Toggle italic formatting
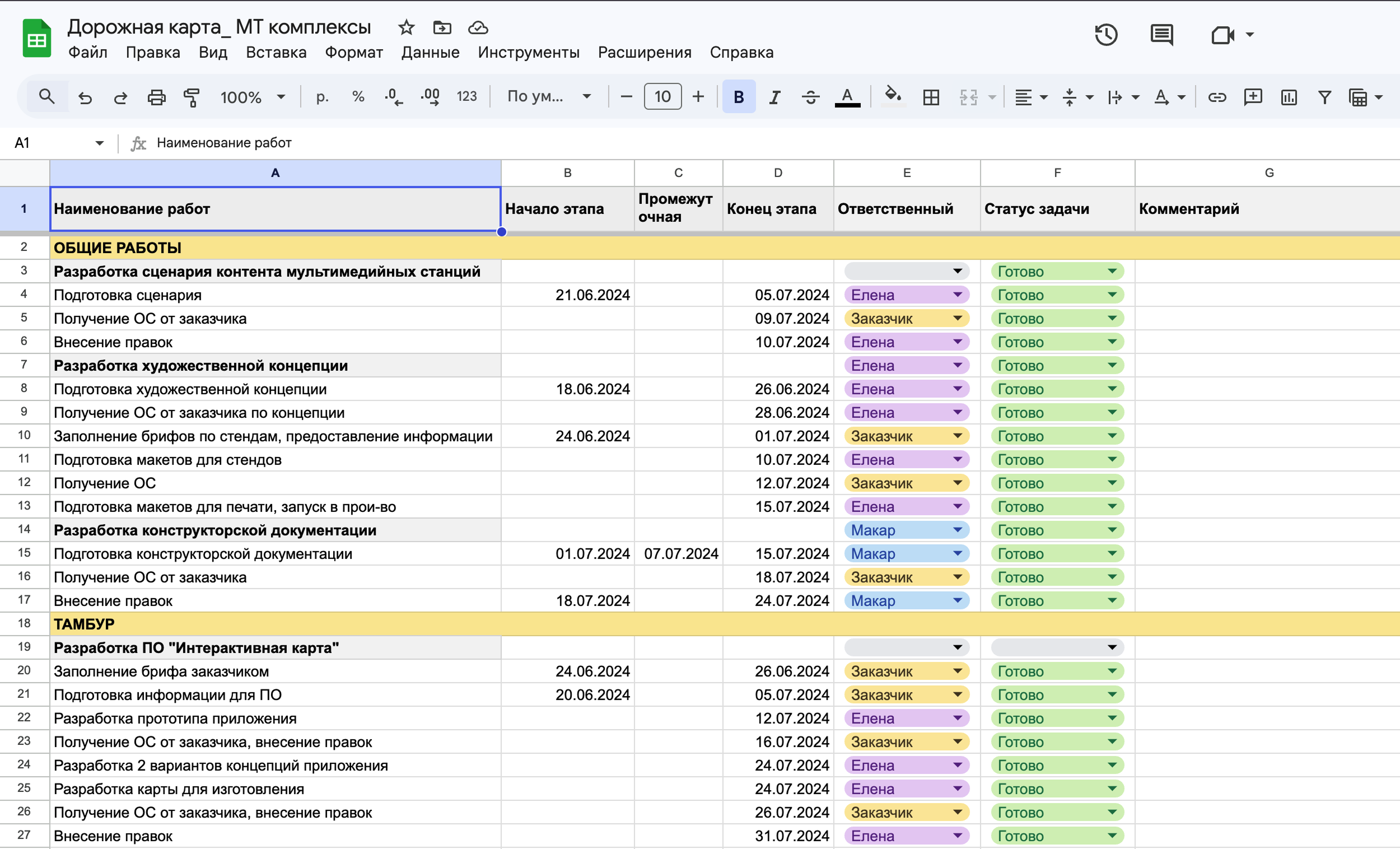This screenshot has width=1400, height=849. (774, 97)
